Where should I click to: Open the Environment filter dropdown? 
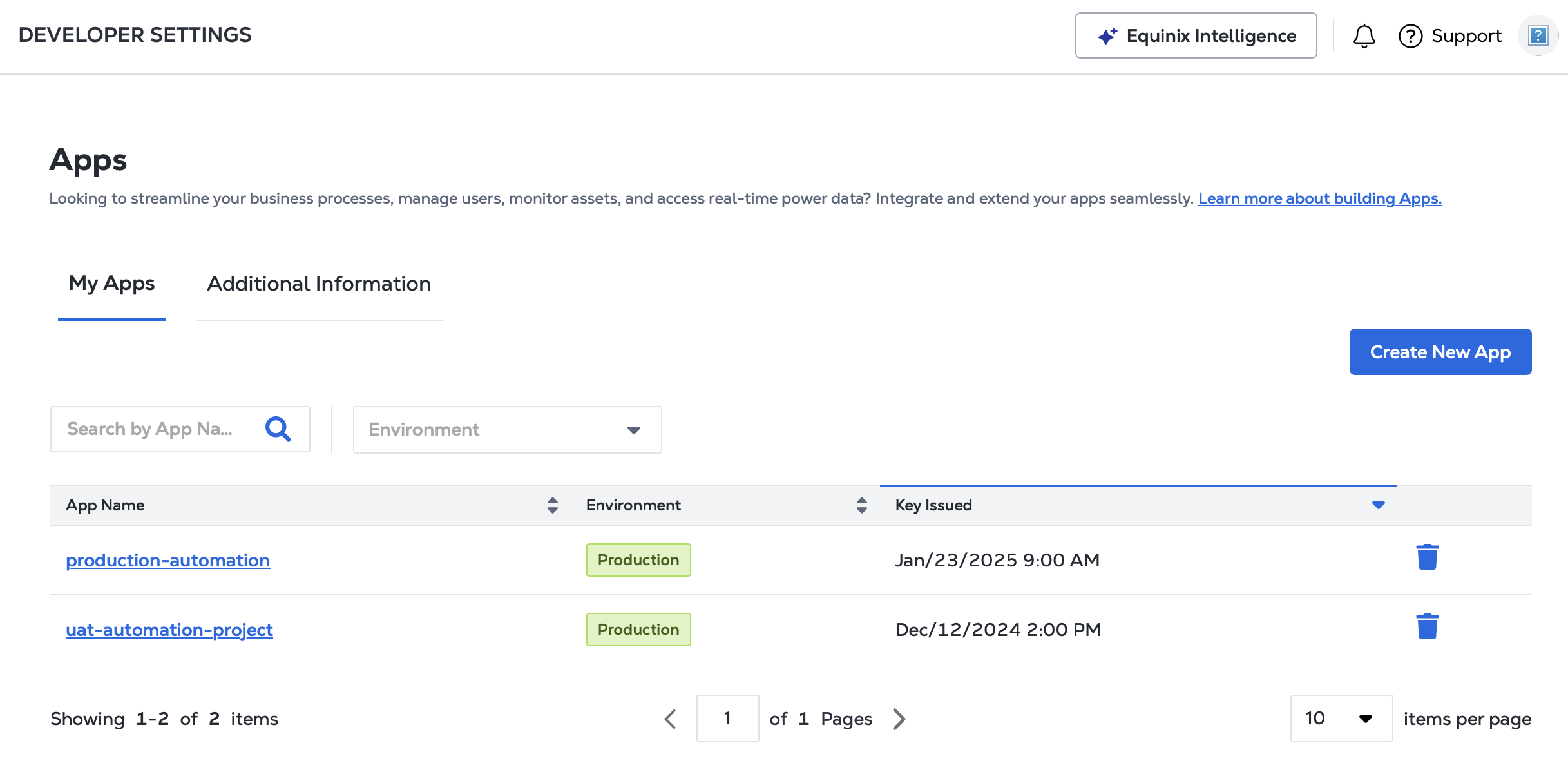507,430
